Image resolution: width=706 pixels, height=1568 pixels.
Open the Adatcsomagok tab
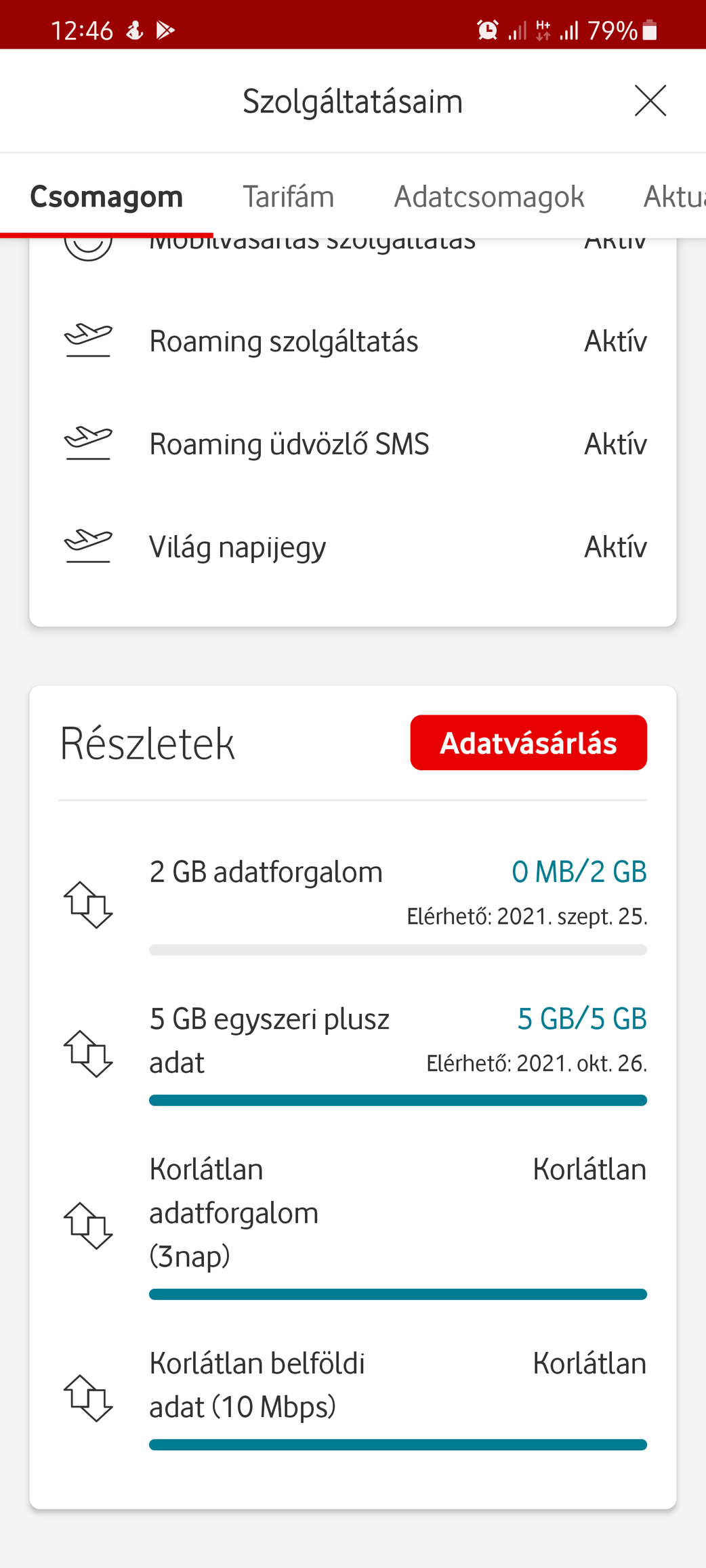click(x=489, y=196)
